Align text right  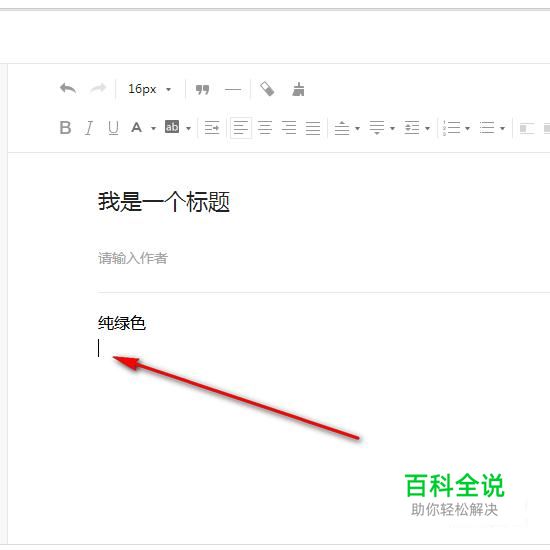[289, 128]
